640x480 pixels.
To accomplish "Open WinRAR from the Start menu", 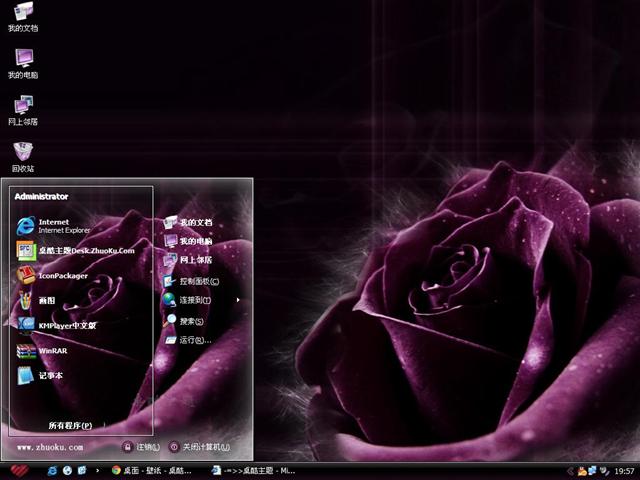I will coord(42,351).
